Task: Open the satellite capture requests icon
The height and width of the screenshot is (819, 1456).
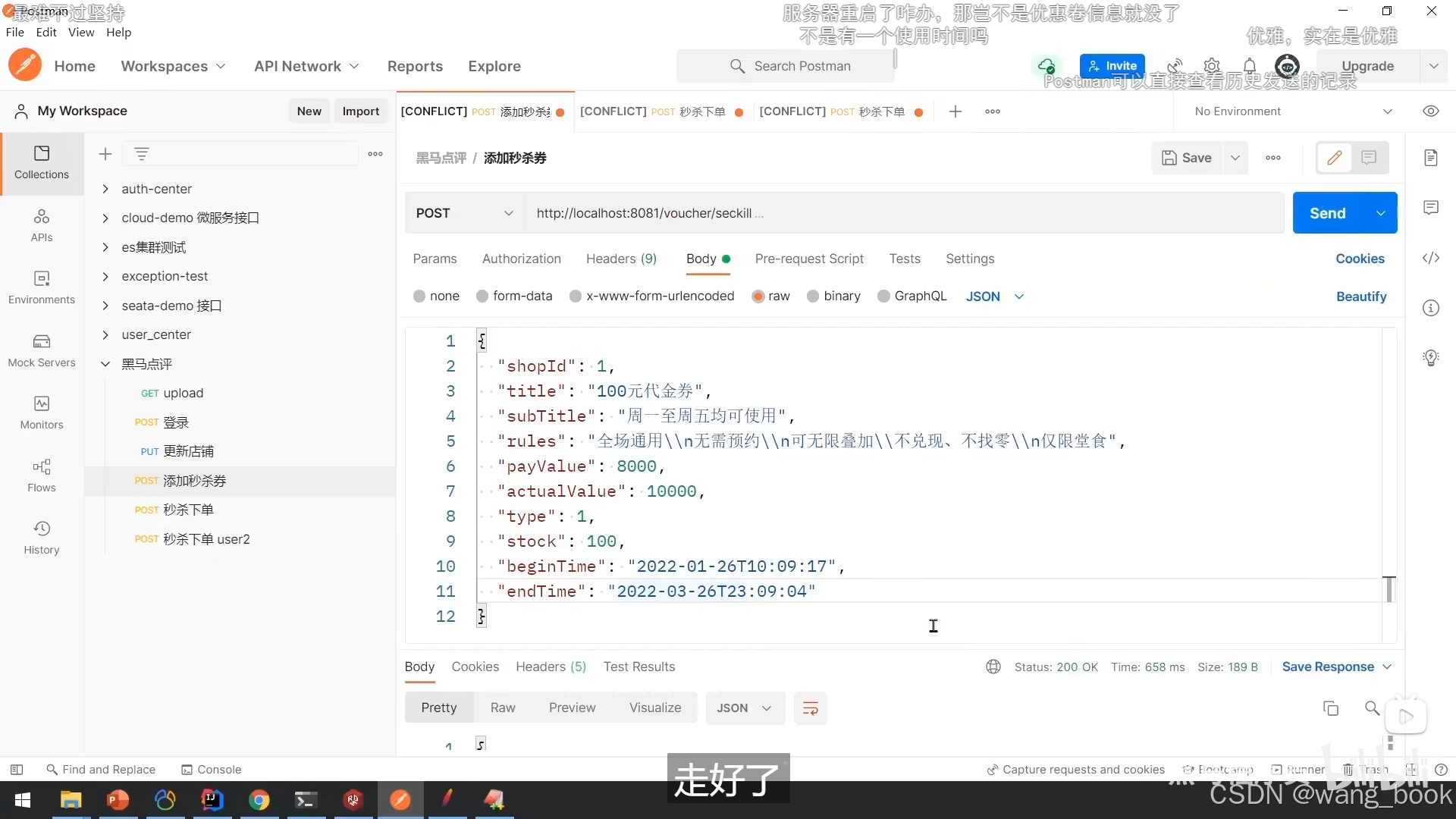Action: [1175, 66]
